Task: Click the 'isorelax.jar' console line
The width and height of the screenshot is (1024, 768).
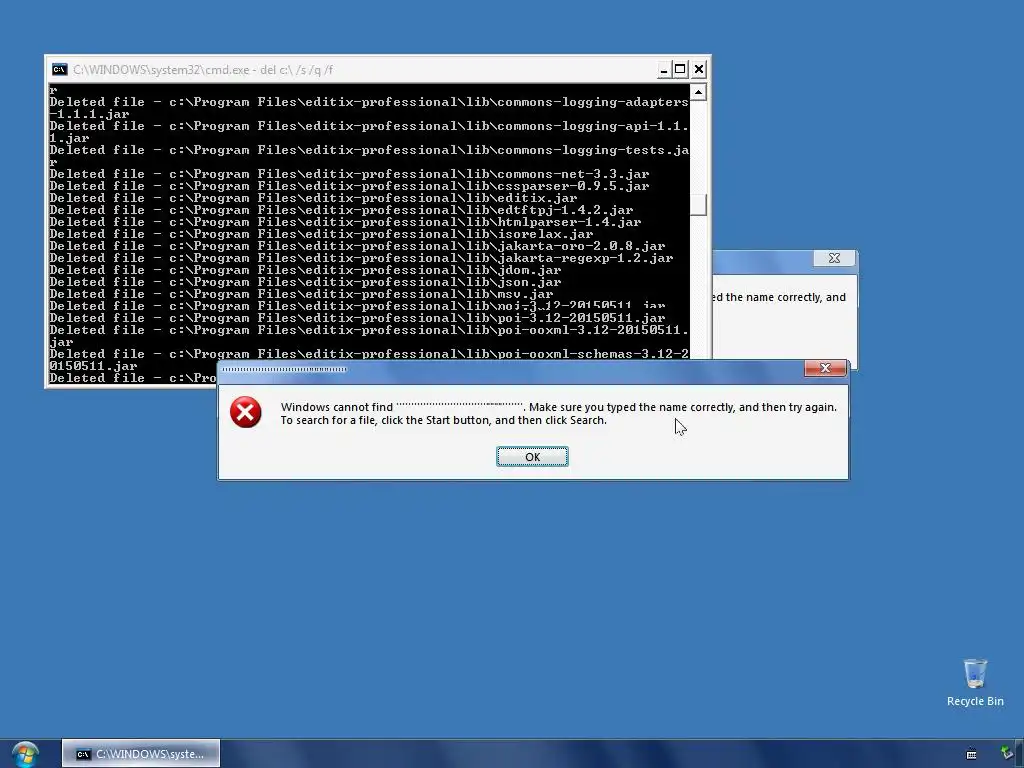Action: [x=321, y=234]
